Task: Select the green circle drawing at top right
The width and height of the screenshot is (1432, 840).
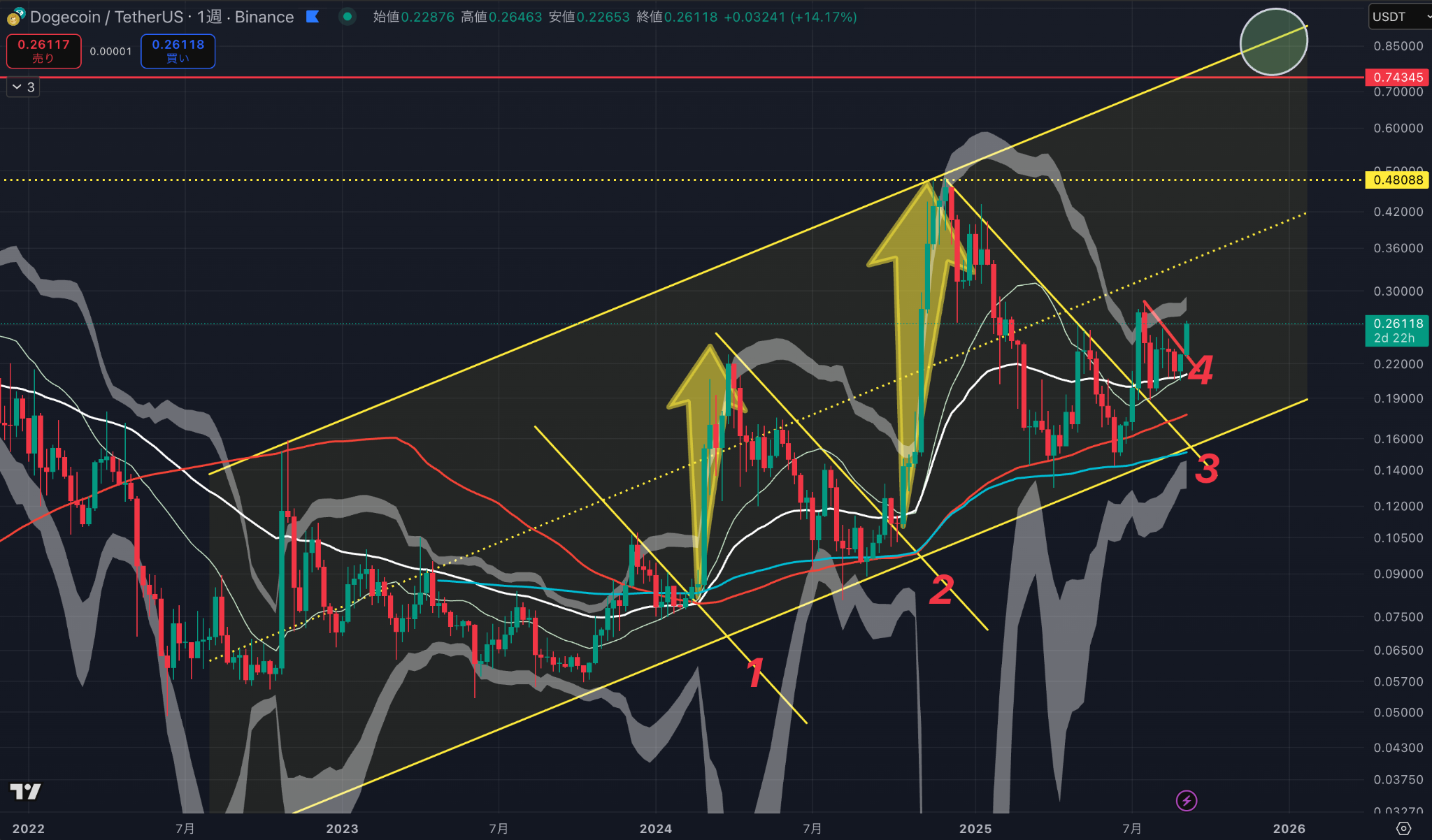Action: (x=1273, y=42)
